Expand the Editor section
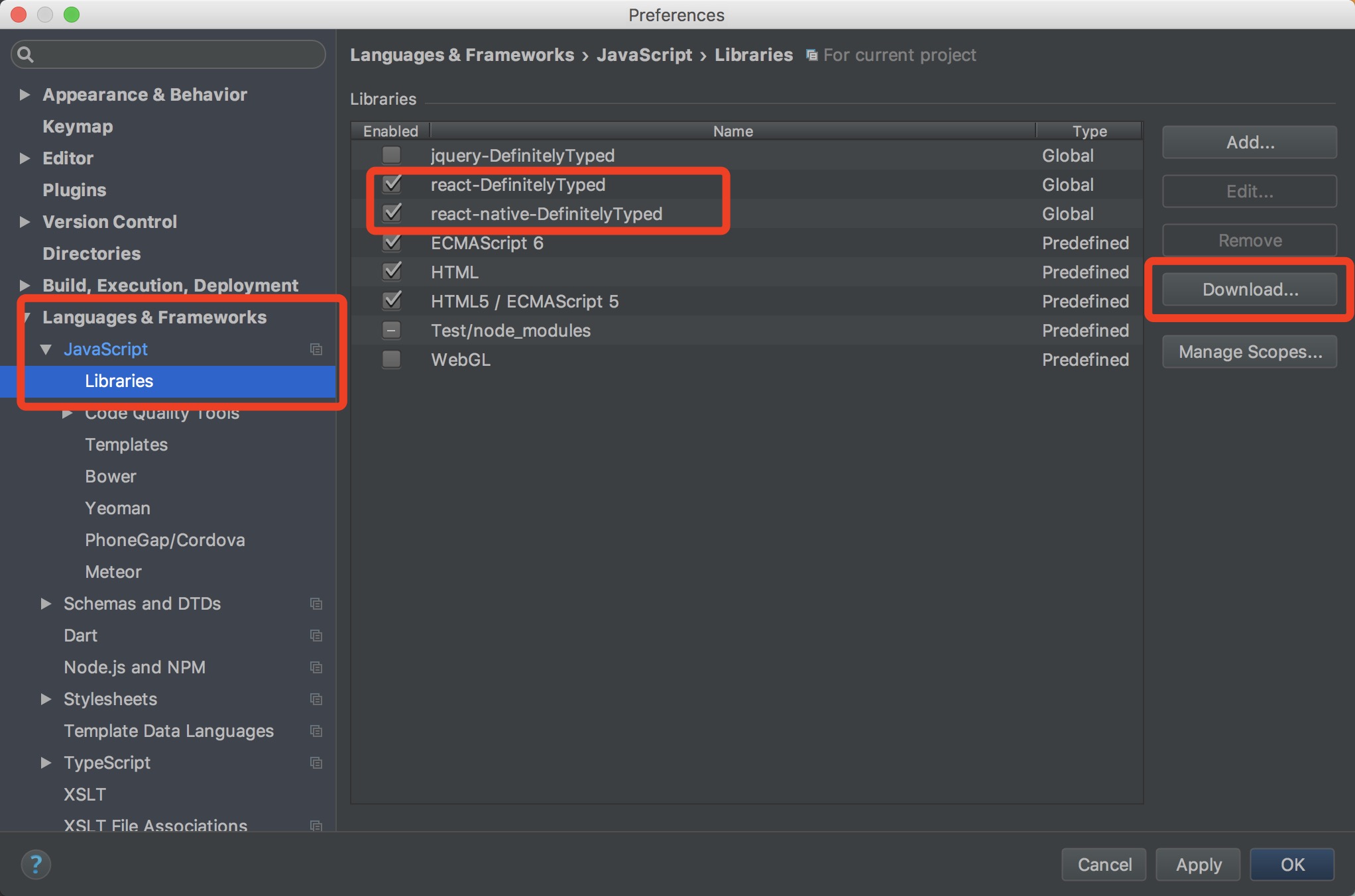The width and height of the screenshot is (1355, 896). tap(25, 158)
